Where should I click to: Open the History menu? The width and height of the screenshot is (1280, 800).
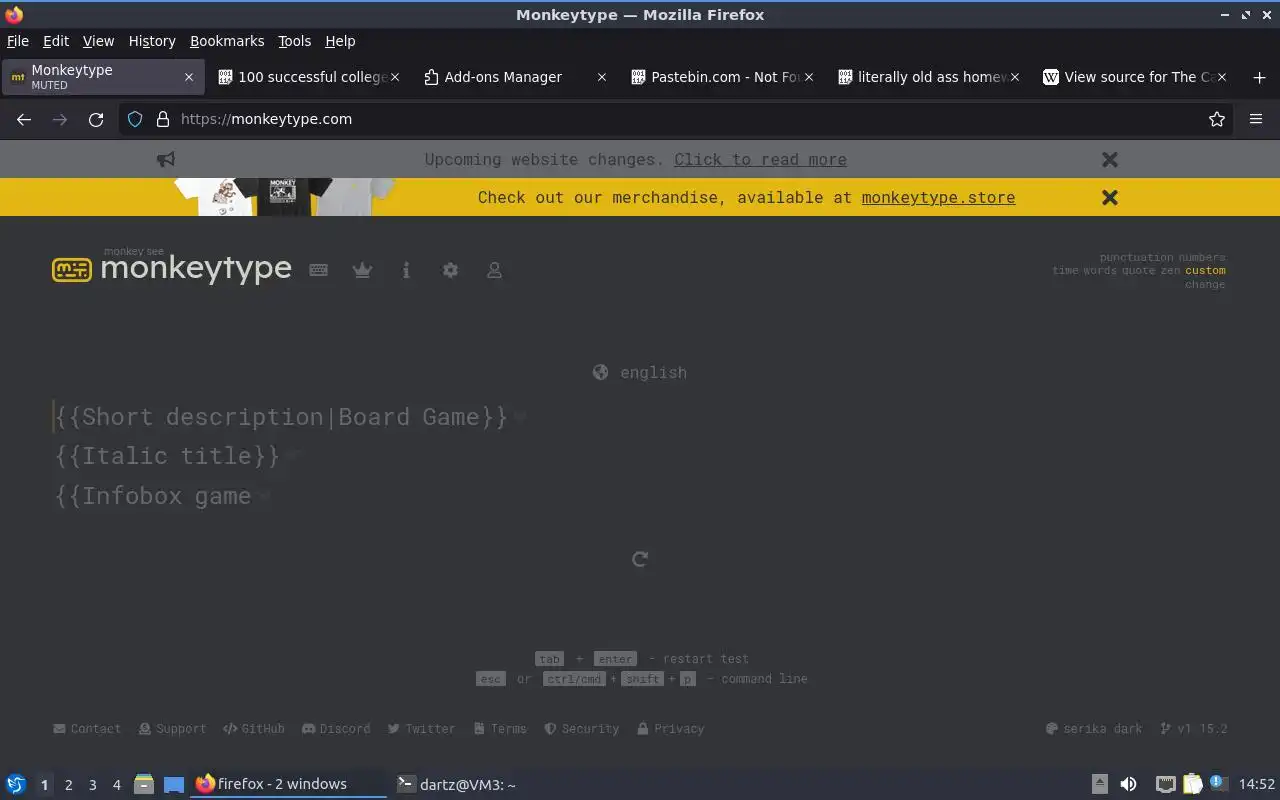[x=152, y=41]
